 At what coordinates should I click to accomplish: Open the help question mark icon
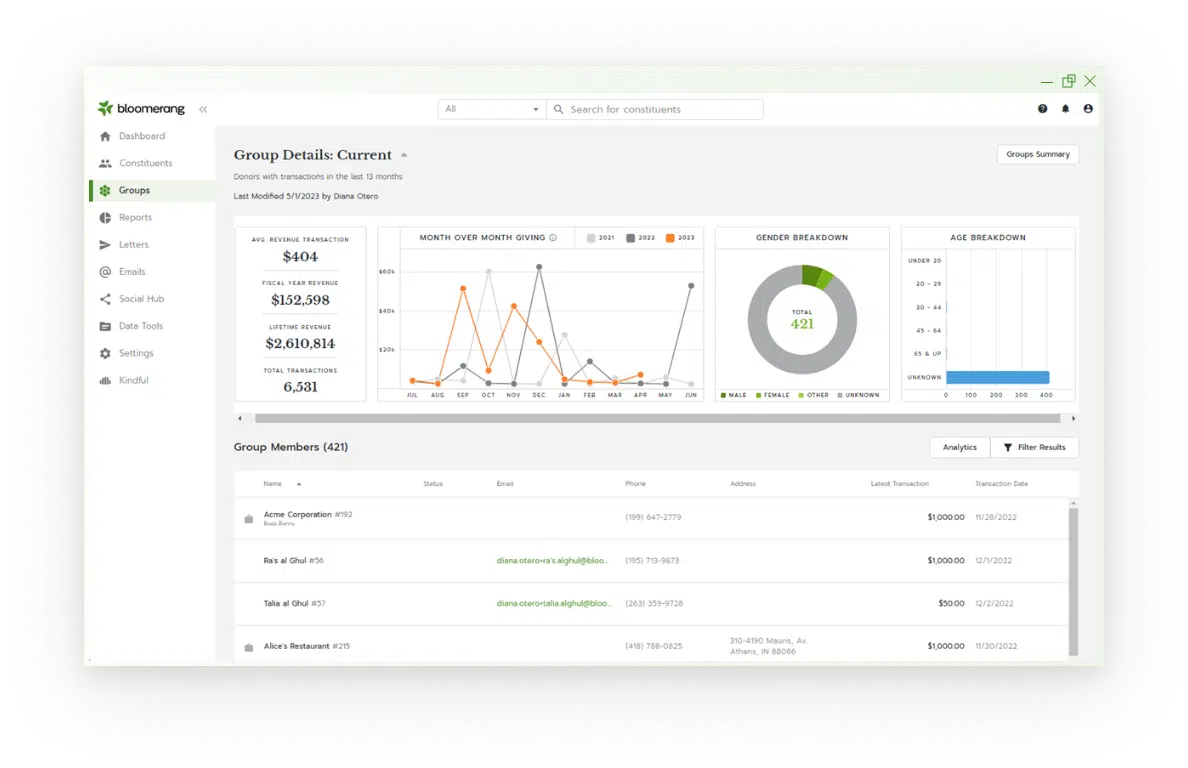1042,109
